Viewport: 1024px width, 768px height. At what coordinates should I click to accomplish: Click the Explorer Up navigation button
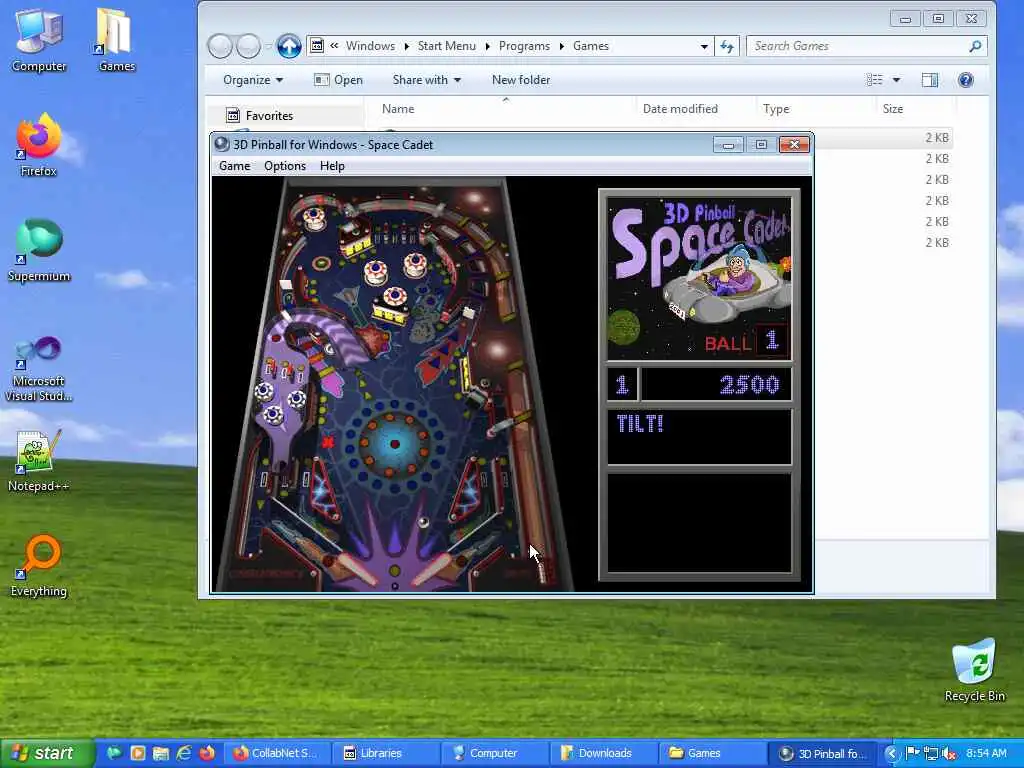[289, 46]
